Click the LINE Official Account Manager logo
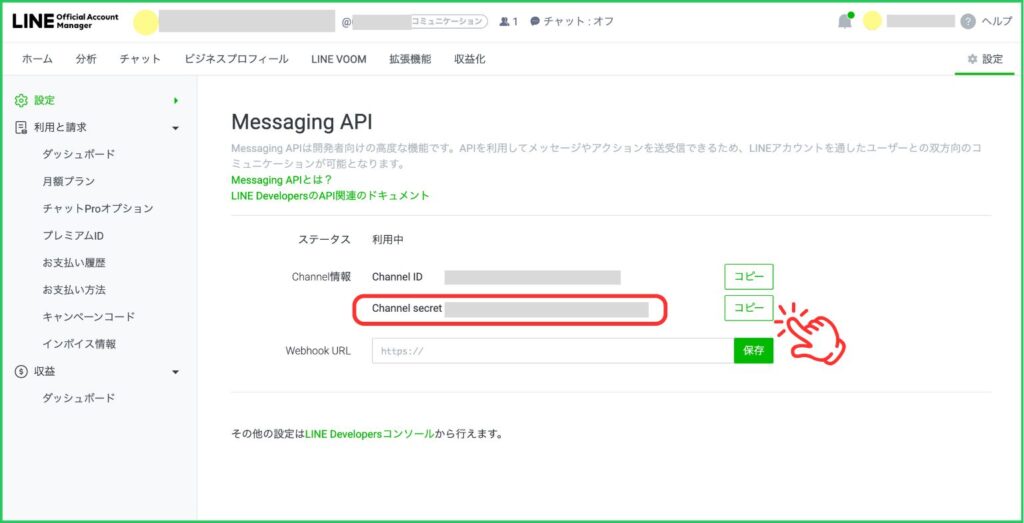The image size is (1024, 523). coord(65,21)
